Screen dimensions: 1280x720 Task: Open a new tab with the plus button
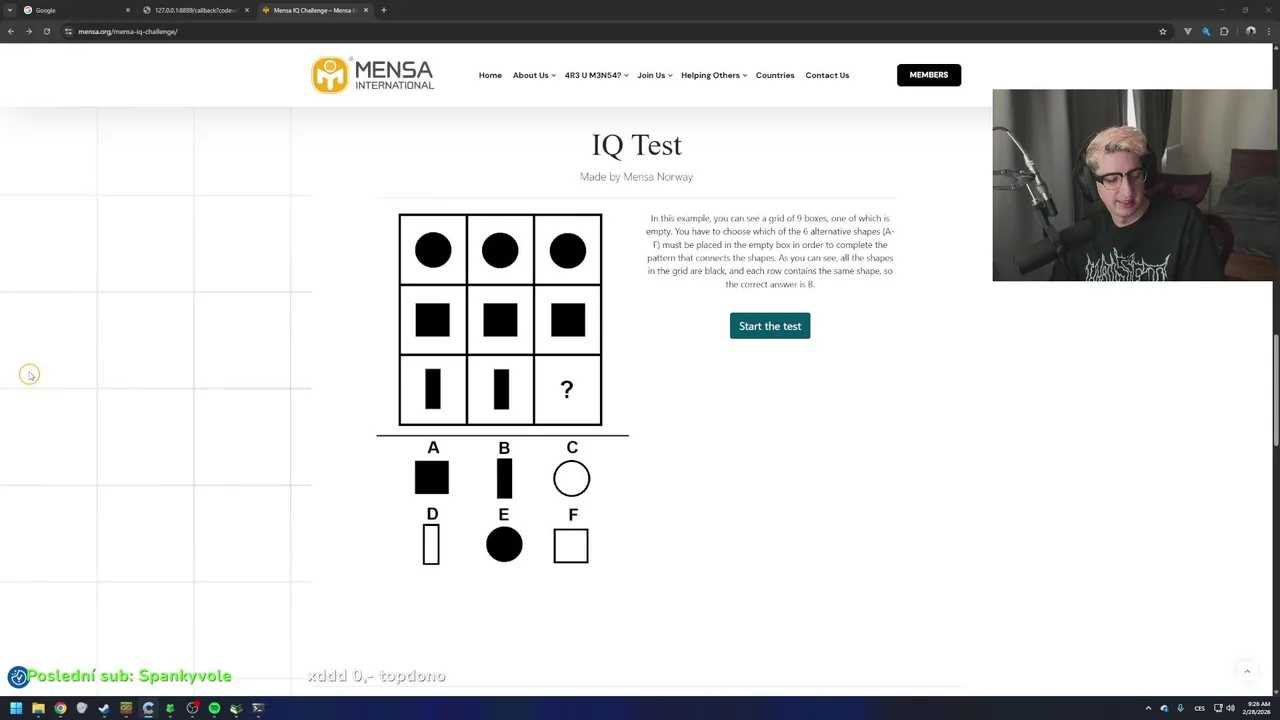click(384, 10)
